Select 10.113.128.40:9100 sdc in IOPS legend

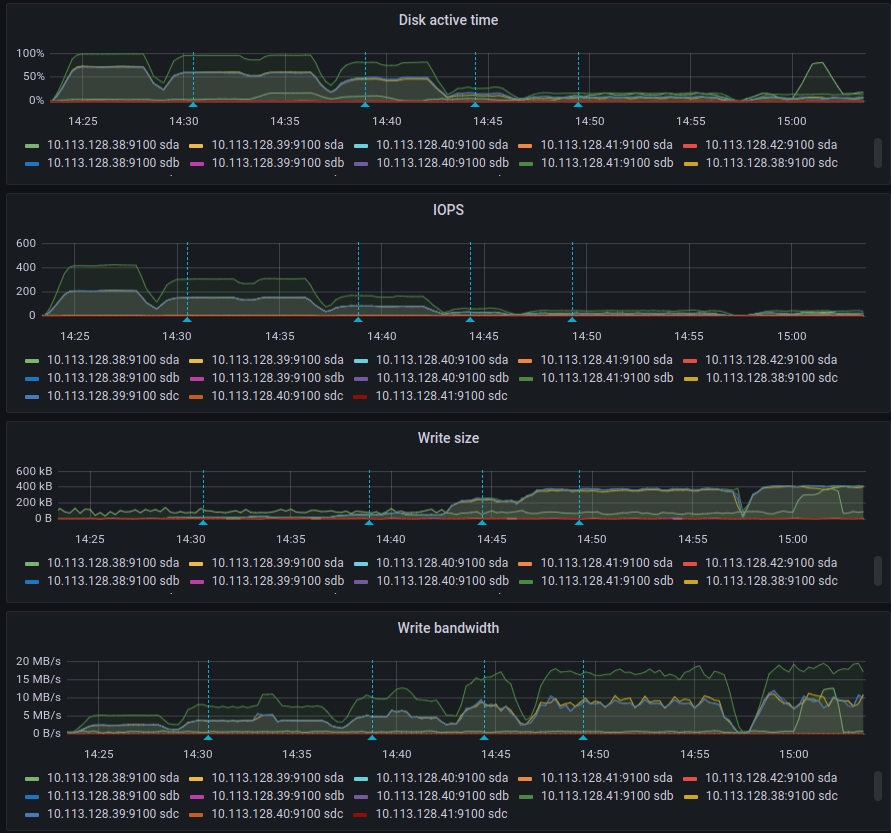[277, 395]
